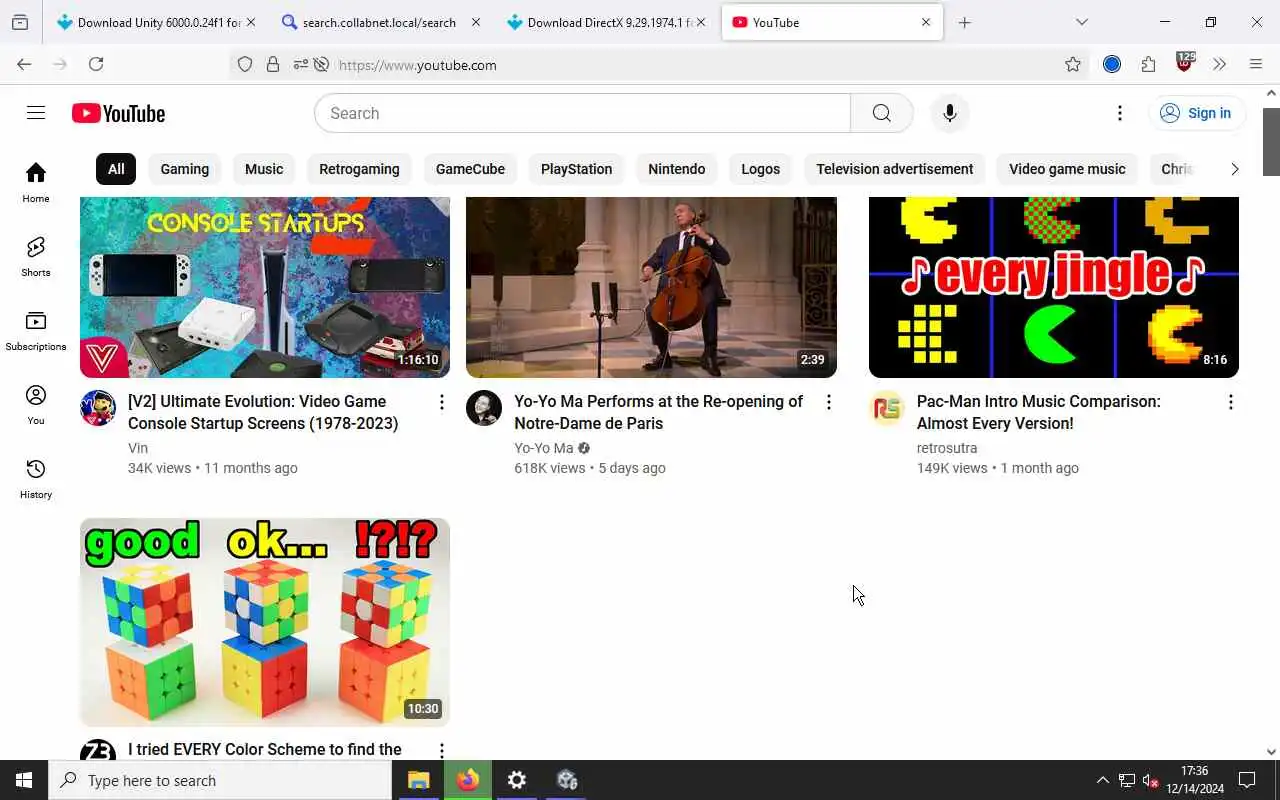1280x800 pixels.
Task: Select the Music filter chip
Action: 264,169
